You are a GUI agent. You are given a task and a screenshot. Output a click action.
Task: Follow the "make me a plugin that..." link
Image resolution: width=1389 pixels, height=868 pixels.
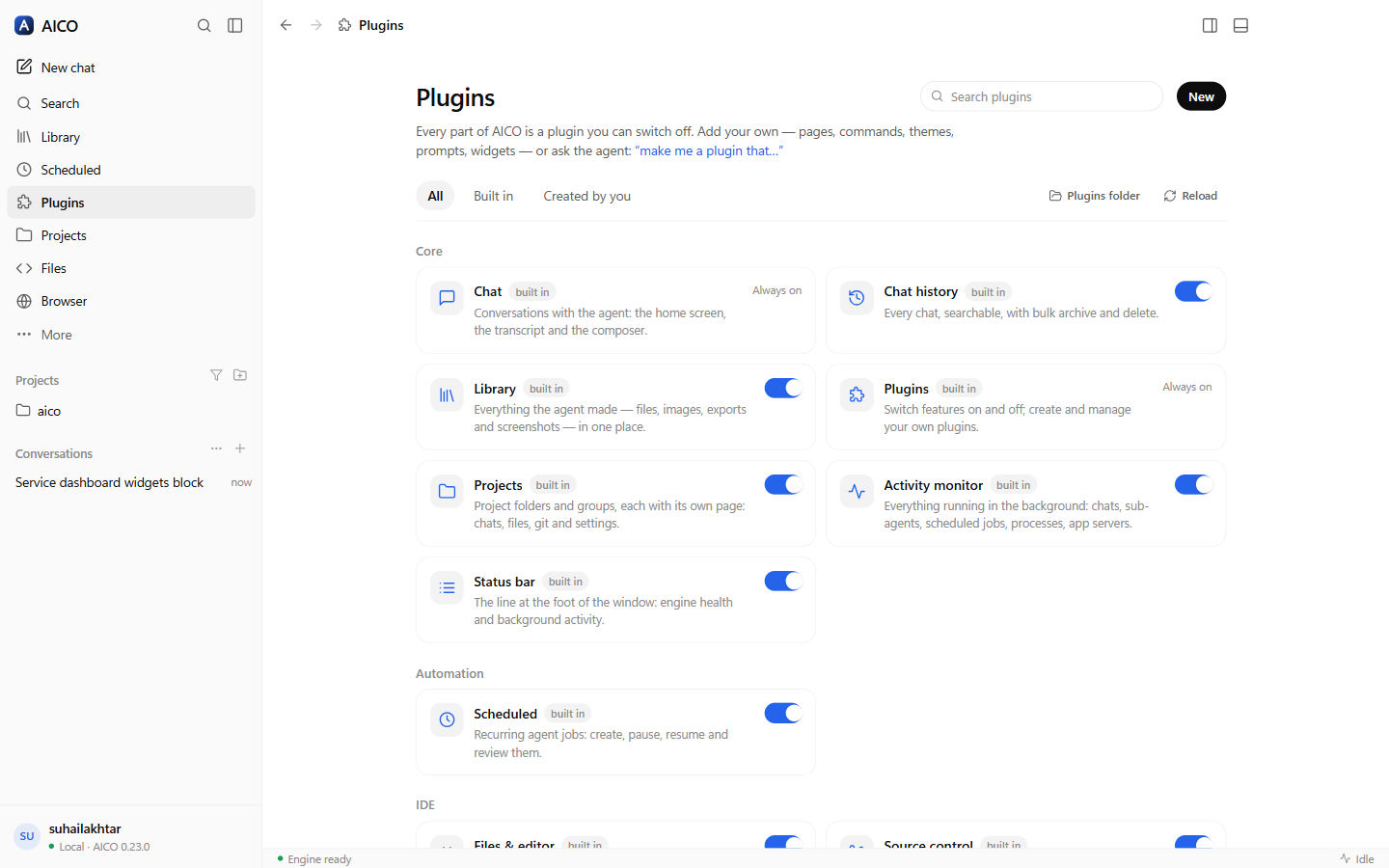point(709,150)
